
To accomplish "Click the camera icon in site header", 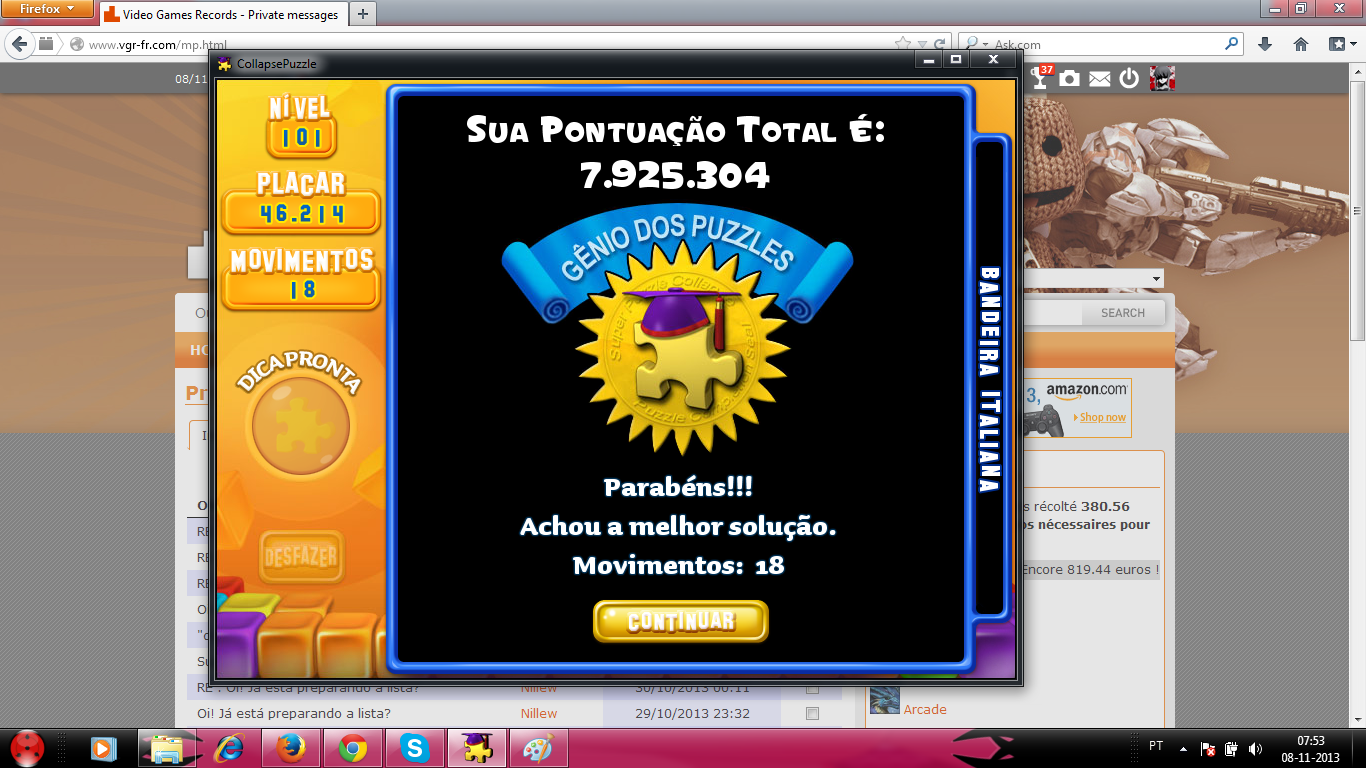I will 1070,78.
